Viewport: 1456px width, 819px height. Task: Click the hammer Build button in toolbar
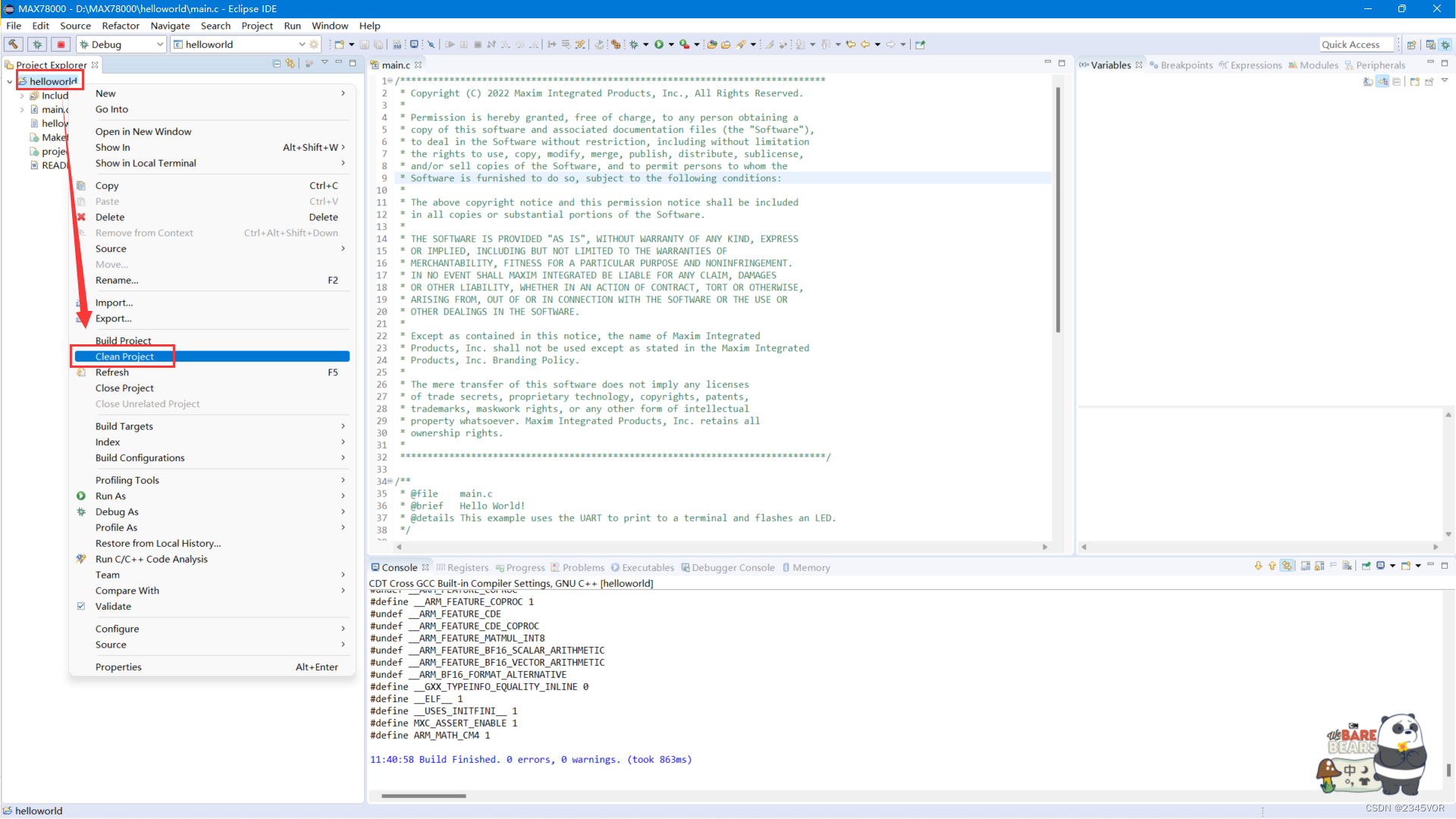pyautogui.click(x=14, y=45)
